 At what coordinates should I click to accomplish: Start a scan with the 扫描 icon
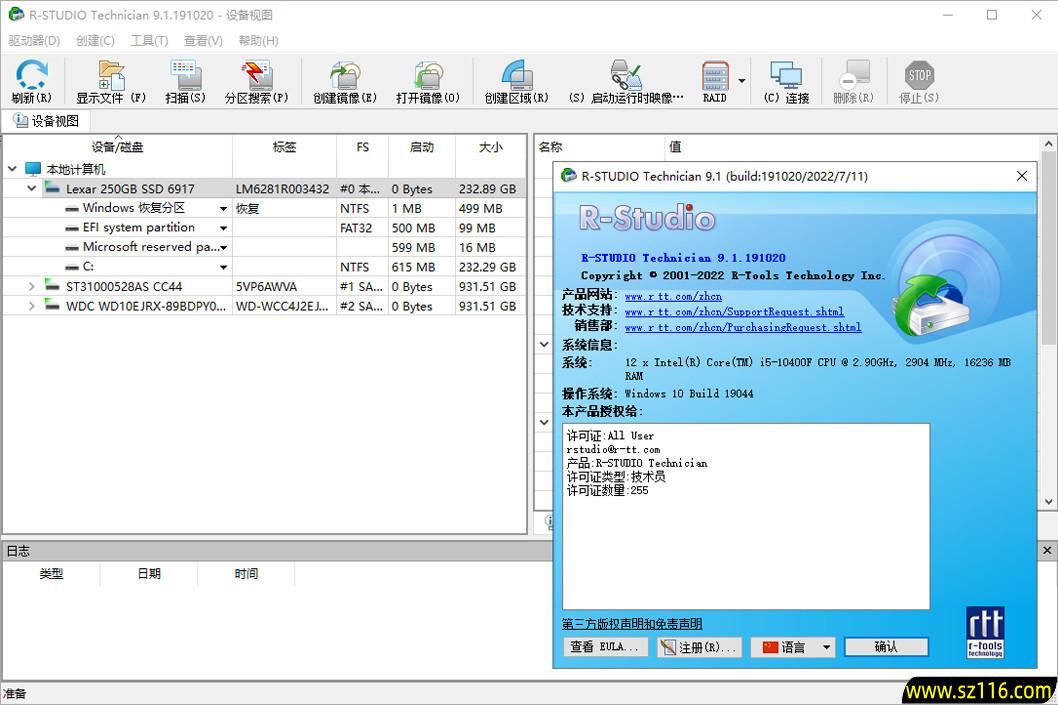[x=185, y=80]
